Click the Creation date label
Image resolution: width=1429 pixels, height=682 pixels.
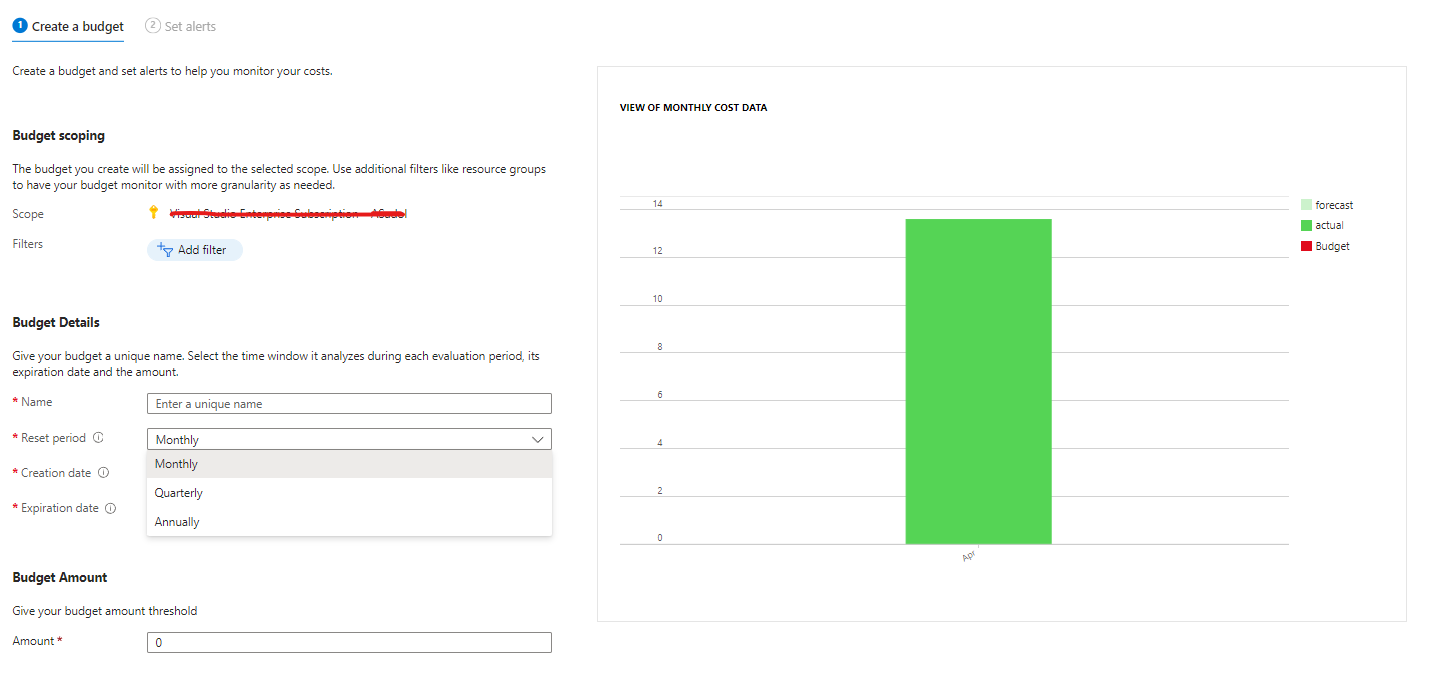[56, 473]
